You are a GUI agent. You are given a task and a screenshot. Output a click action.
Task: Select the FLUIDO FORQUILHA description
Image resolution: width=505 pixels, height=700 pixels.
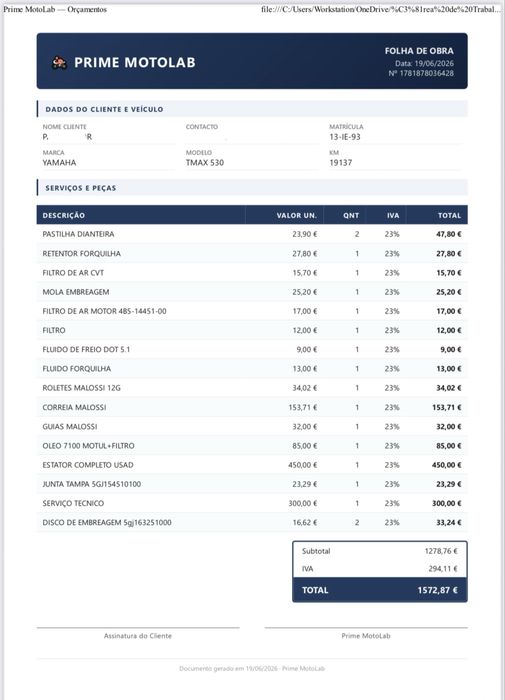pyautogui.click(x=76, y=369)
